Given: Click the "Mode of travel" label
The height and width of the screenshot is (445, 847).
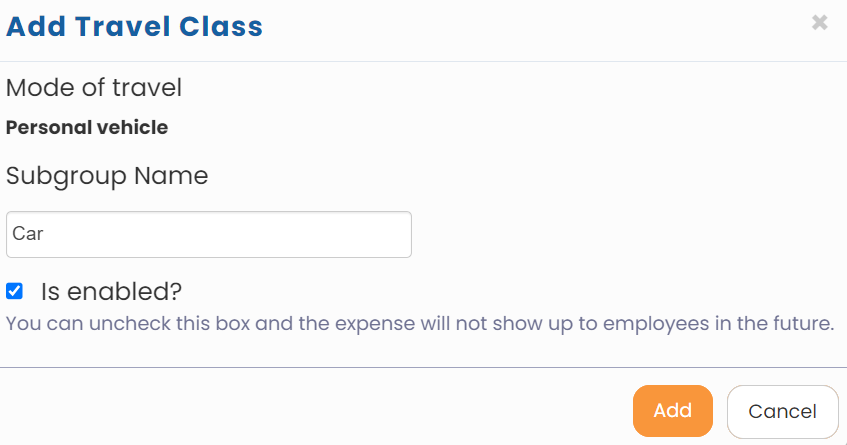Looking at the screenshot, I should click(x=94, y=88).
